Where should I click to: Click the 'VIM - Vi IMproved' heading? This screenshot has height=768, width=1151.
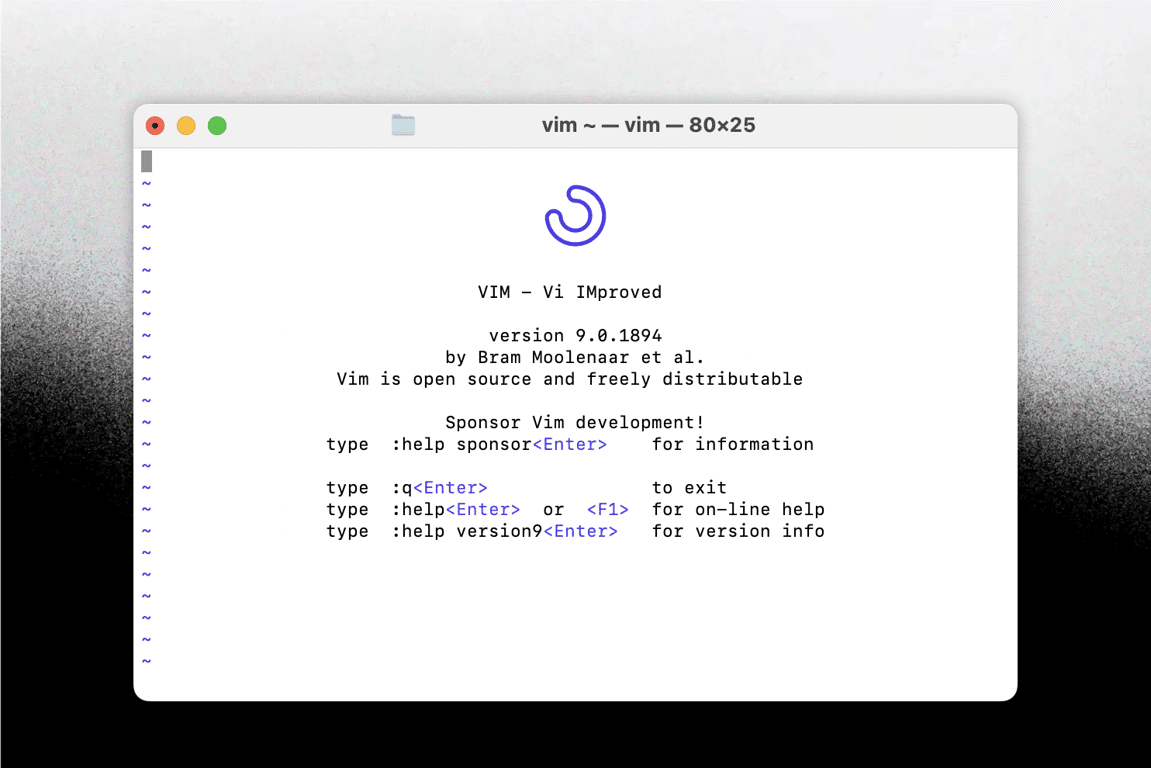tap(569, 292)
